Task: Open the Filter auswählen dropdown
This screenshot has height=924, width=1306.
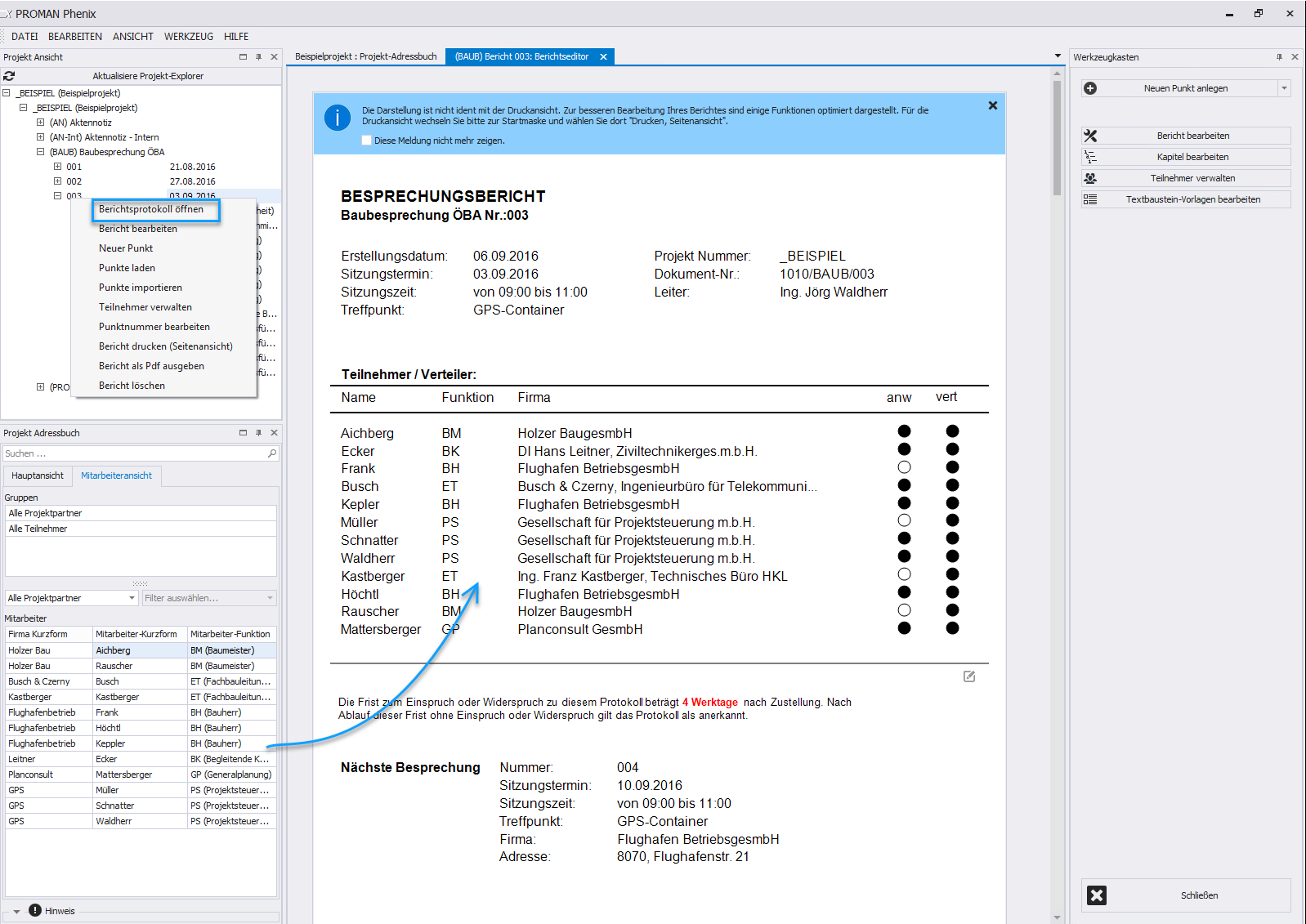Action: click(270, 598)
